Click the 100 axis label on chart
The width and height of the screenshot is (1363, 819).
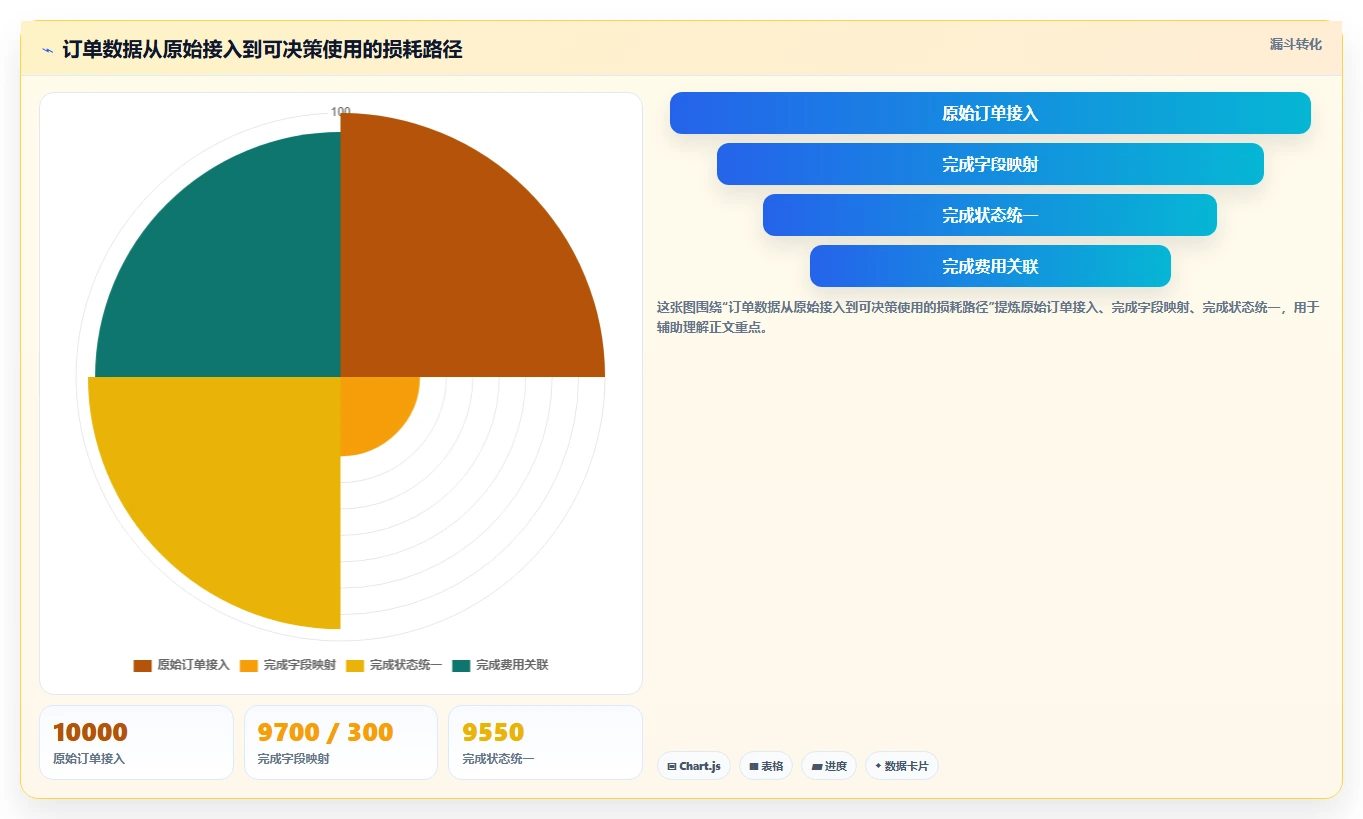341,112
